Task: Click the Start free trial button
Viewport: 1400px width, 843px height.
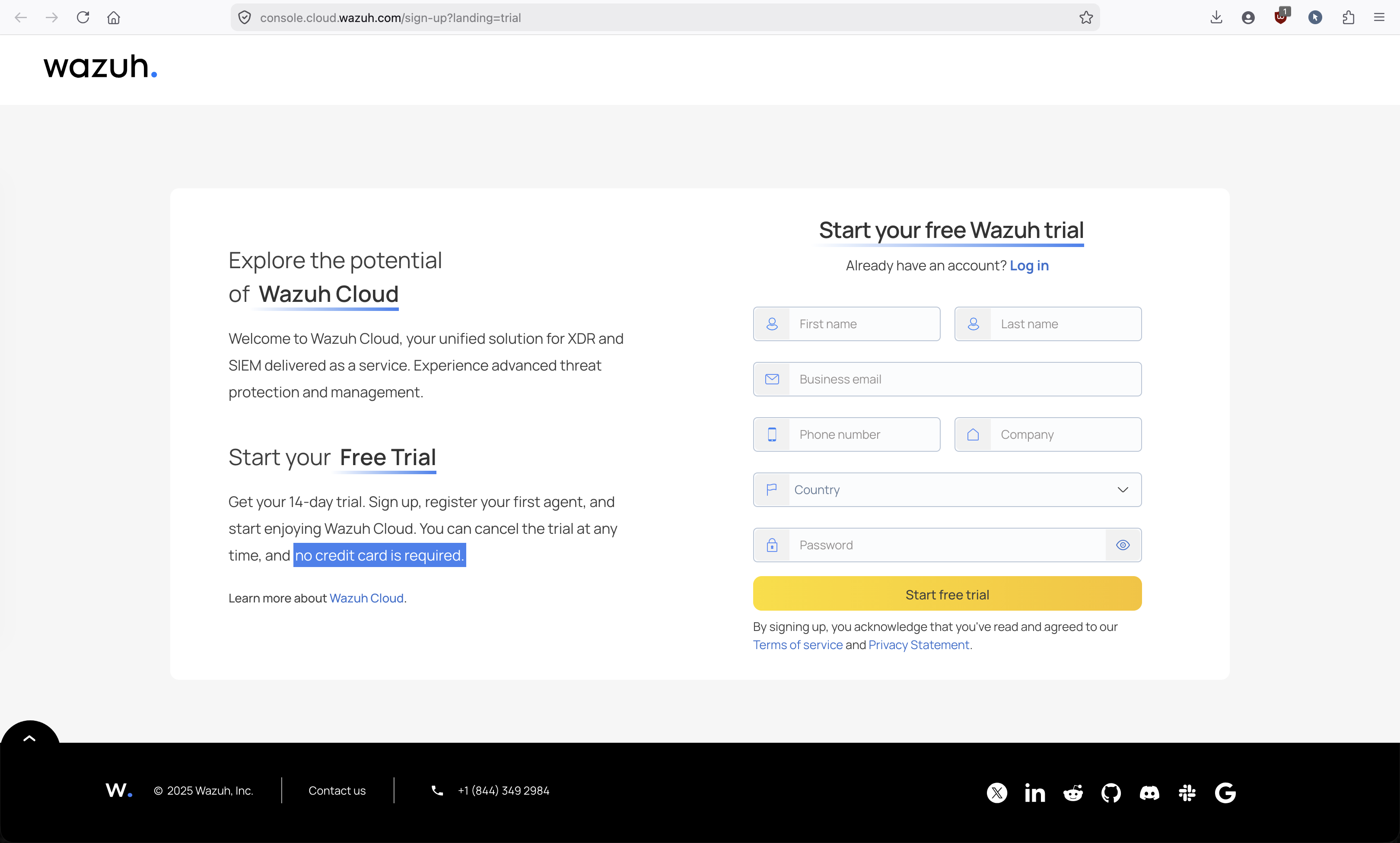Action: [947, 594]
